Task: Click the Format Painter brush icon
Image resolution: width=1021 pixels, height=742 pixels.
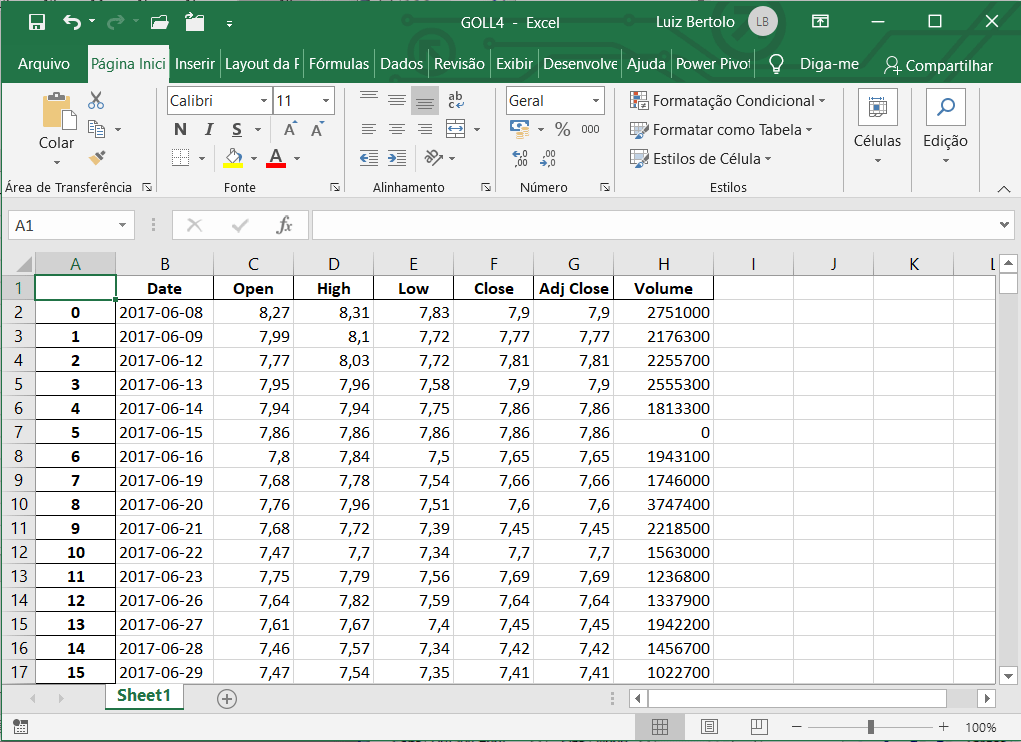Action: (97, 158)
